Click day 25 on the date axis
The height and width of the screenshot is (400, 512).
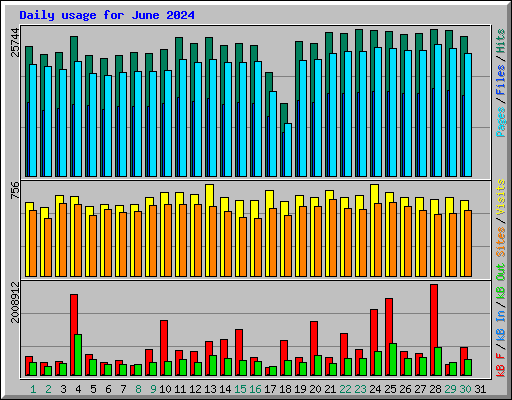pos(390,389)
